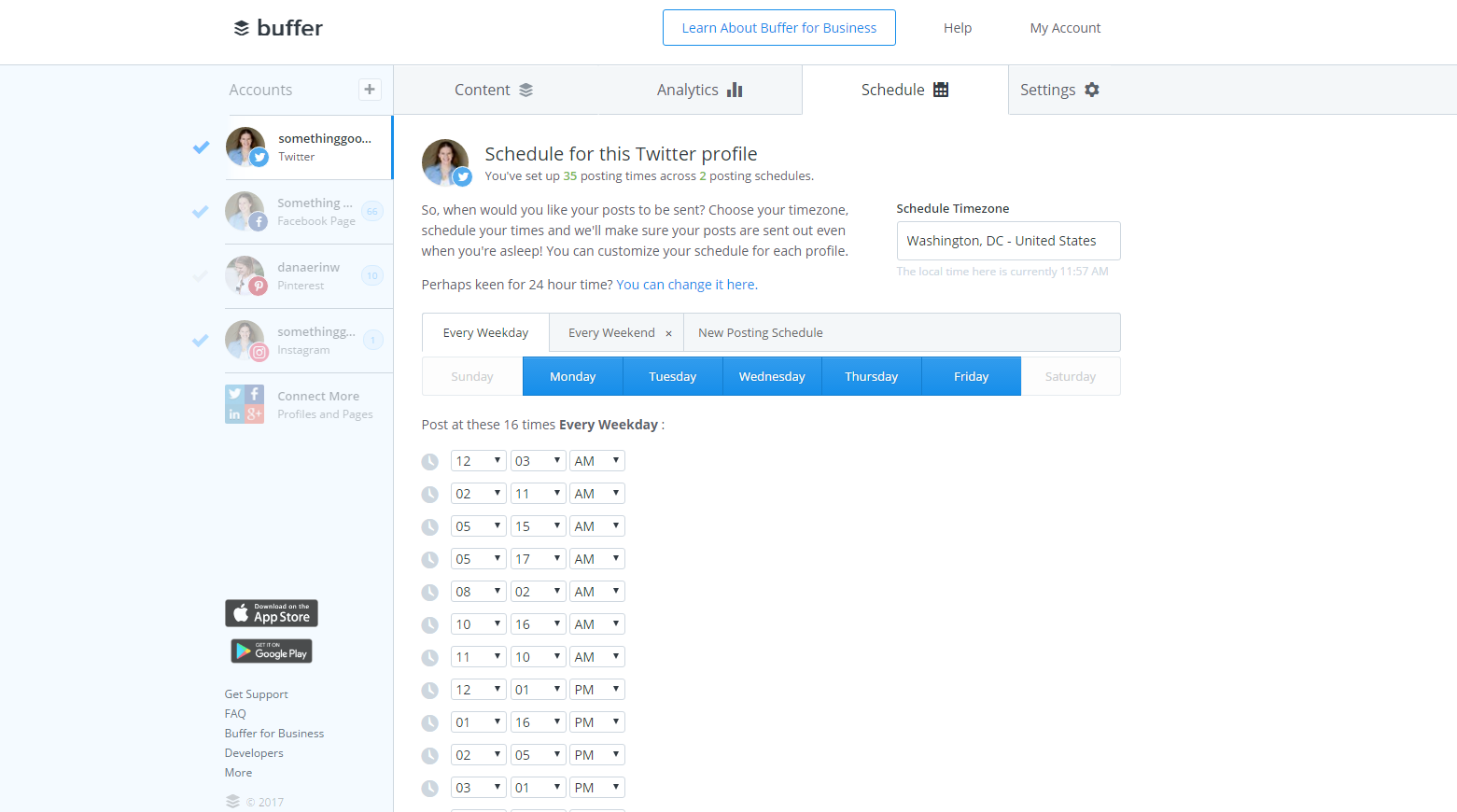Open My Account menu
Screen dimensions: 1457x812
coord(1065,28)
